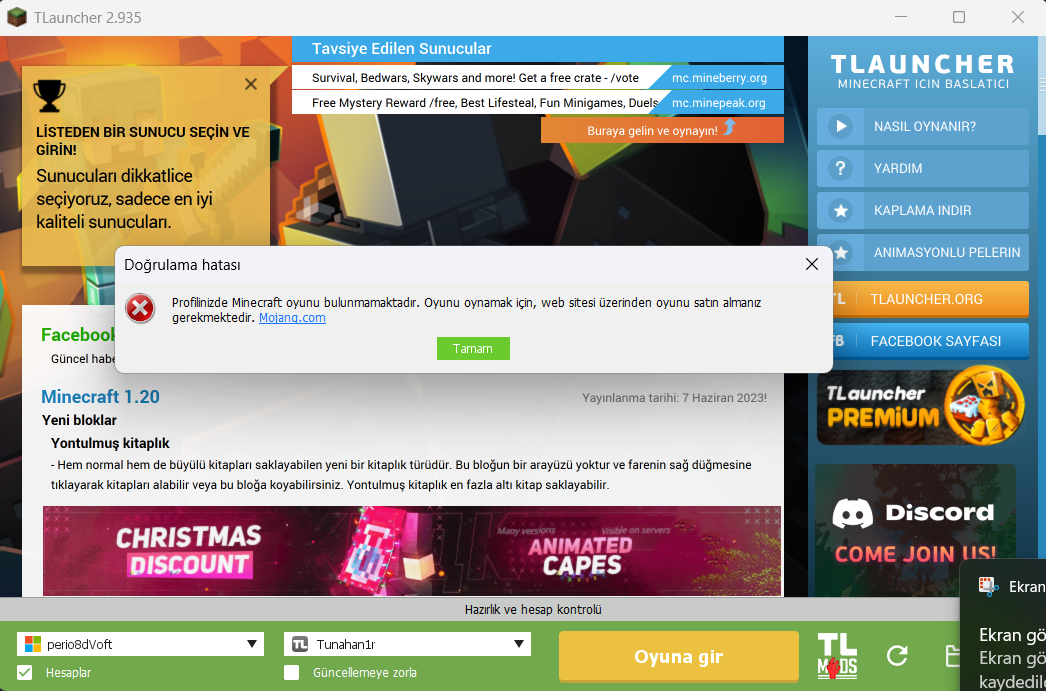Click the Tavsiye Edilen Sunucular header
Viewport: 1046px width, 691px height.
point(538,49)
